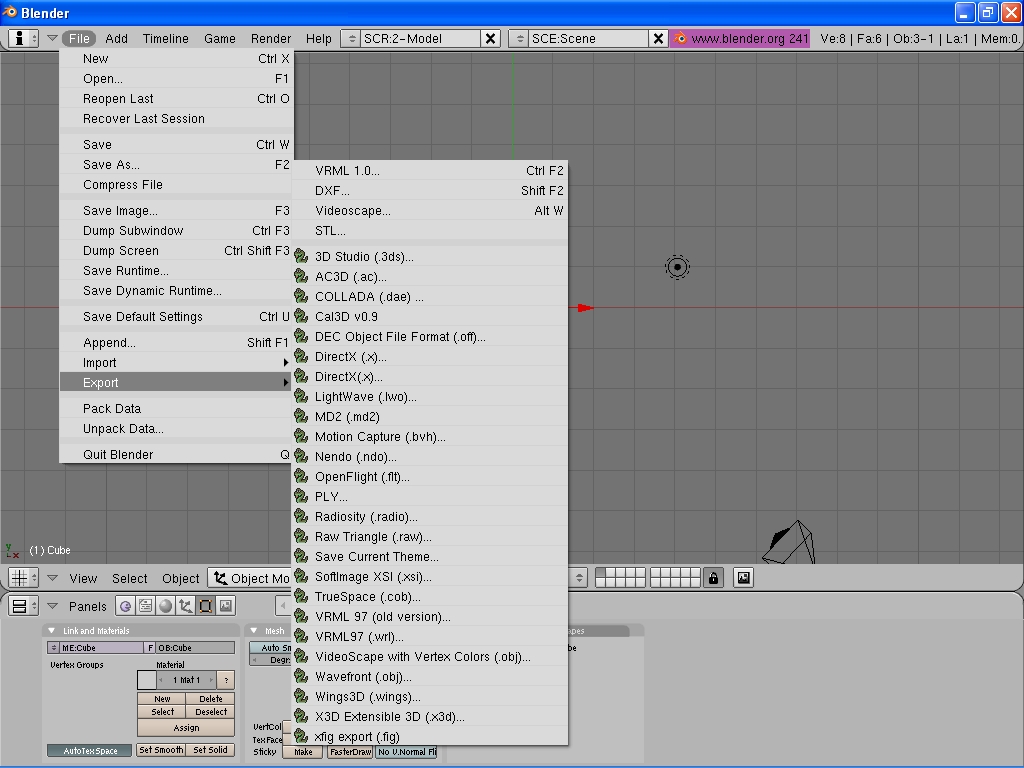Select the lamp object in viewport

(677, 267)
